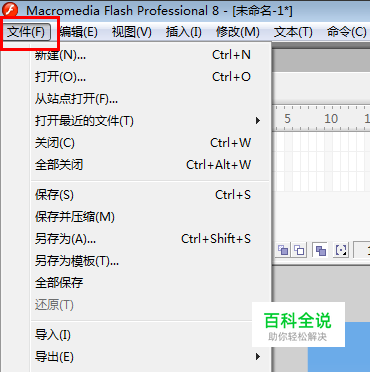Choose 打开(O)... from the File menu
This screenshot has height=372, width=370.
coord(150,77)
